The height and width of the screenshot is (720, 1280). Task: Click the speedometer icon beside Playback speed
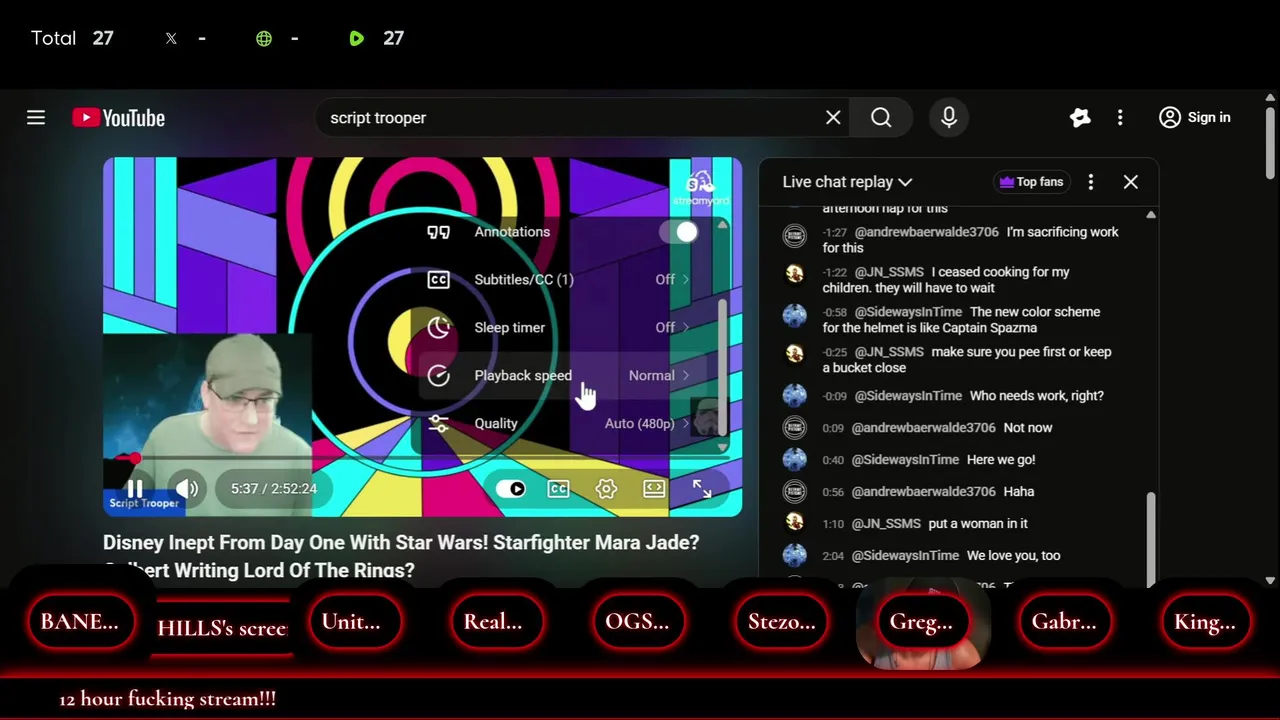tap(438, 376)
